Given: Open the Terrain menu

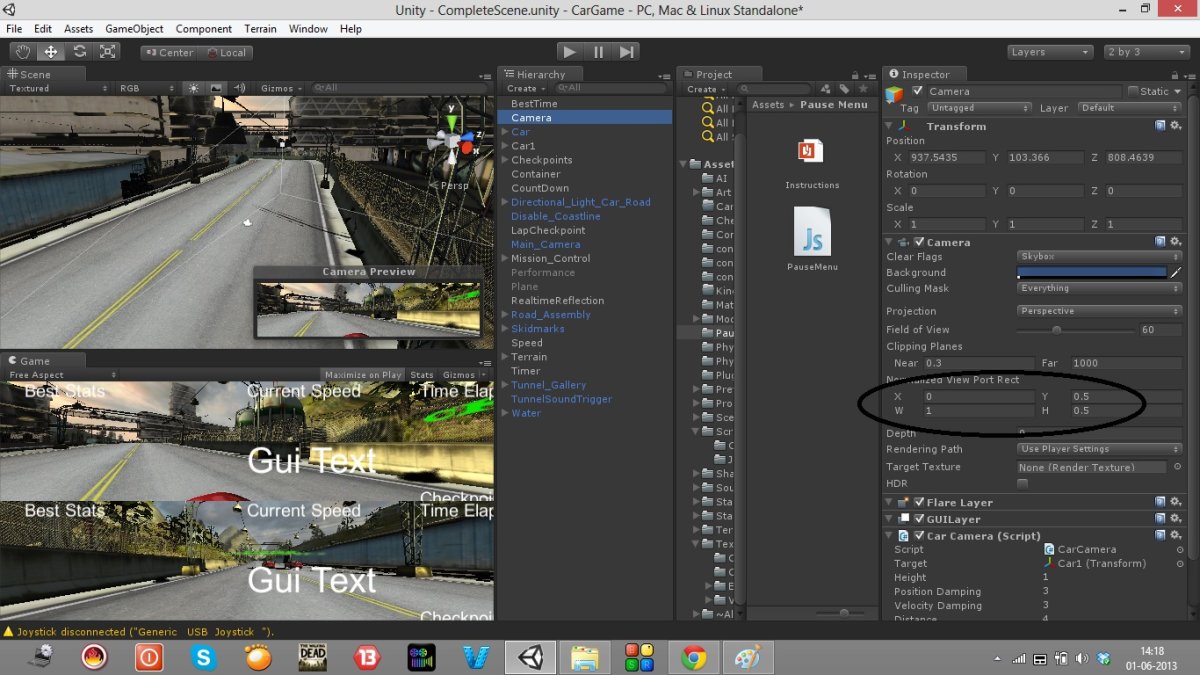Looking at the screenshot, I should click(x=261, y=29).
